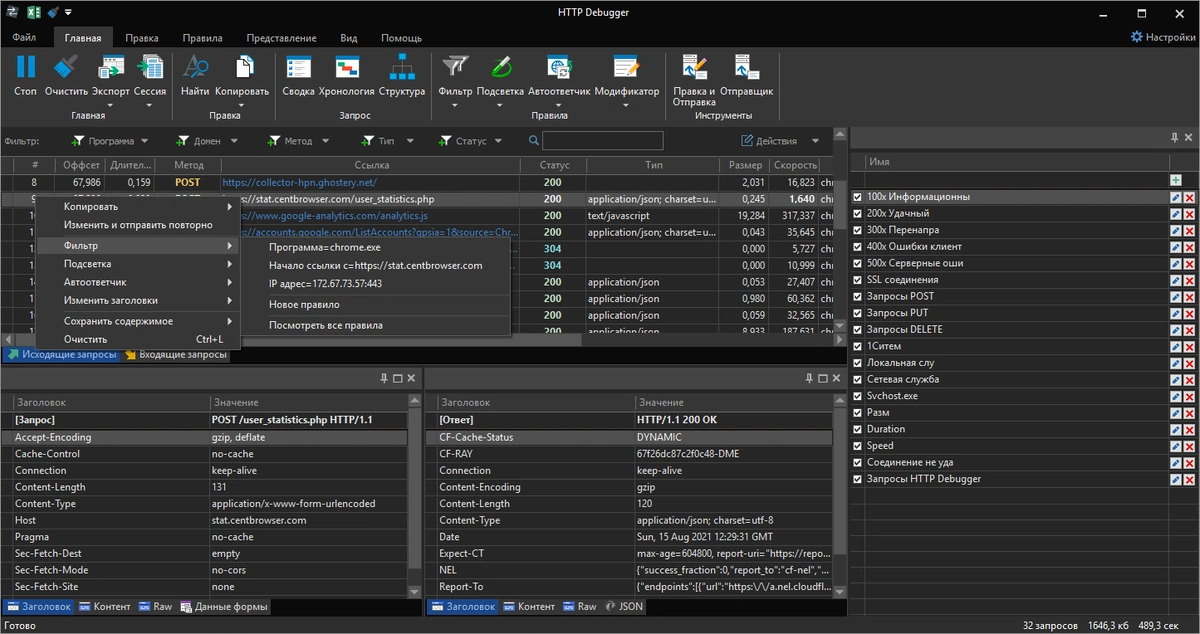
Task: Select filter Программа=chrome.exe
Action: (x=325, y=247)
